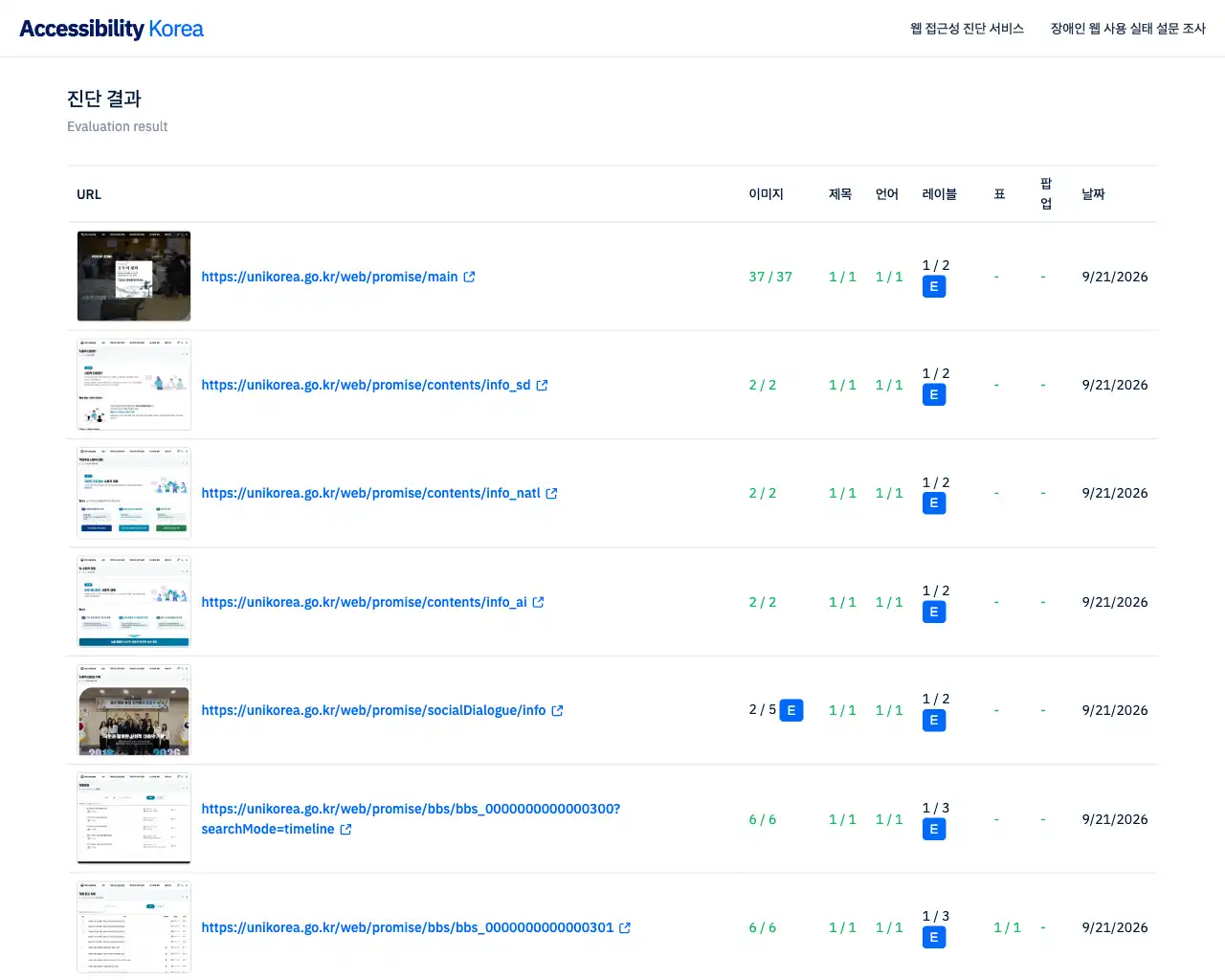Click the socialDialogue page thumbnail

(134, 710)
